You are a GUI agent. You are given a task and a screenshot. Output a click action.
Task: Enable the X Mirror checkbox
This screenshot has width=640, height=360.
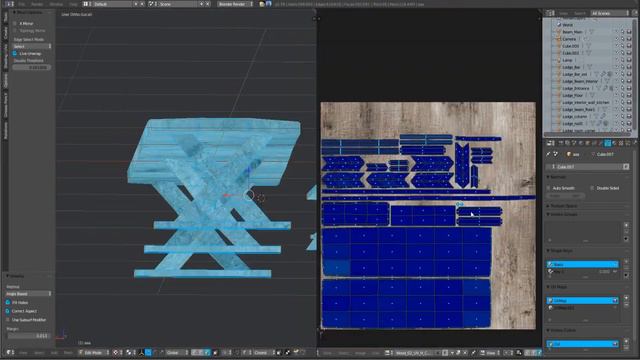15,24
